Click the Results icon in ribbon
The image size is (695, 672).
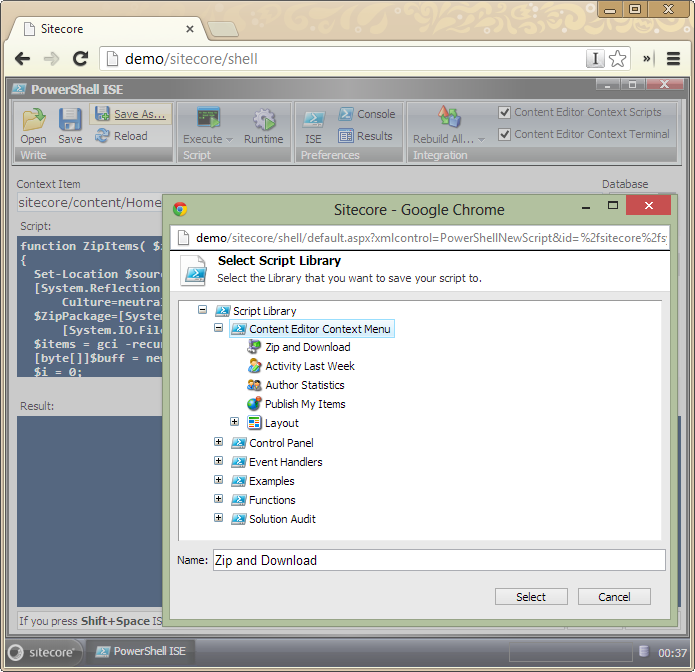(x=346, y=136)
